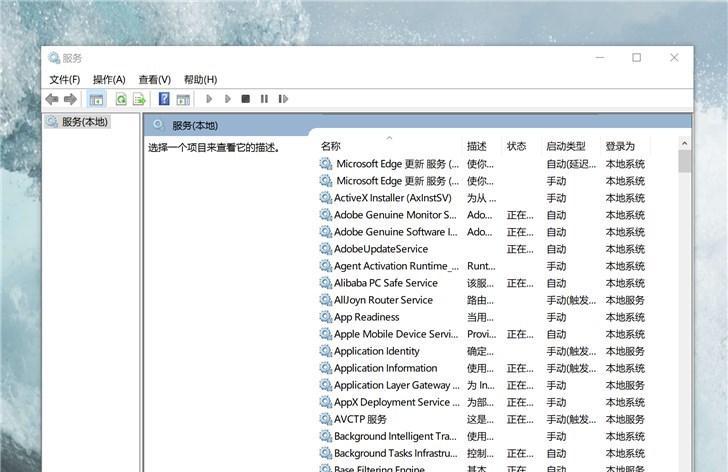Click 本地服务 login for Application Identity
This screenshot has height=472, width=728.
tap(625, 351)
